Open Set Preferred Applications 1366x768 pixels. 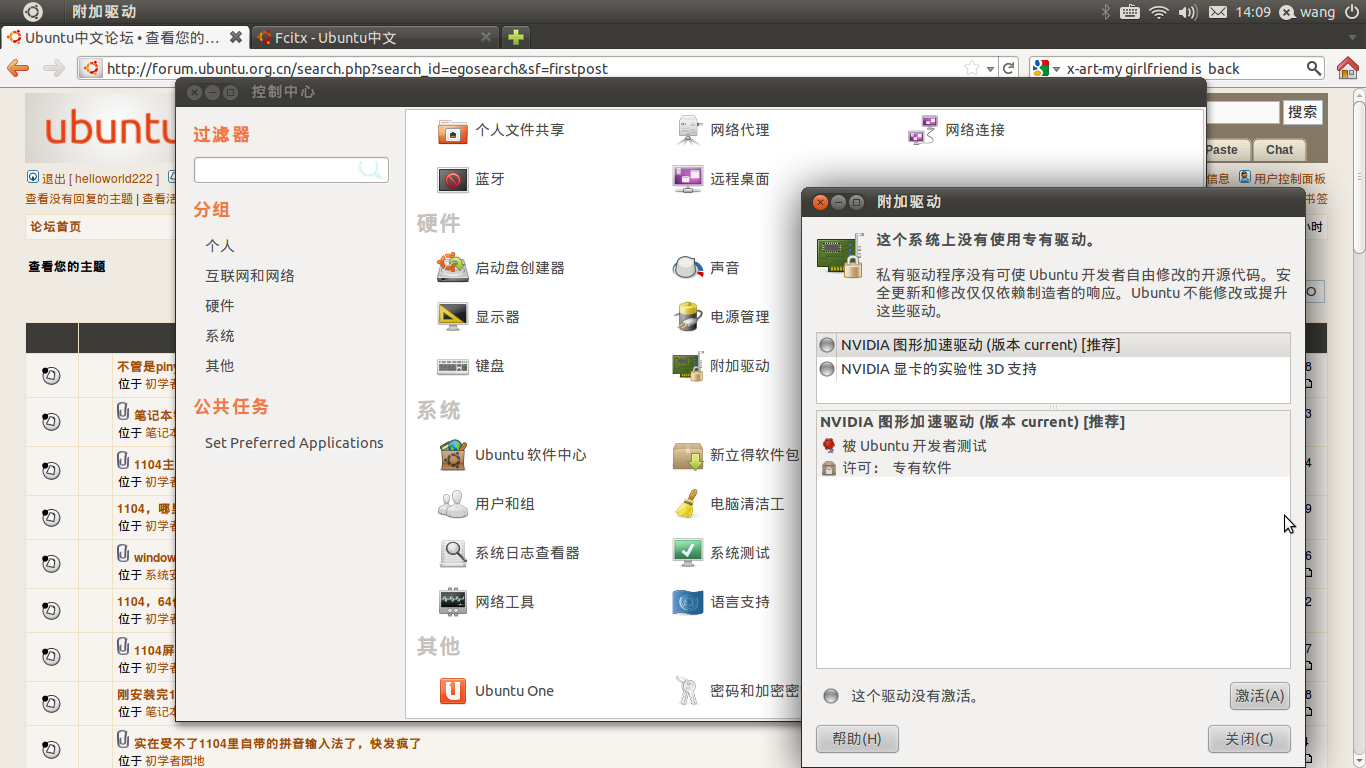pos(294,443)
